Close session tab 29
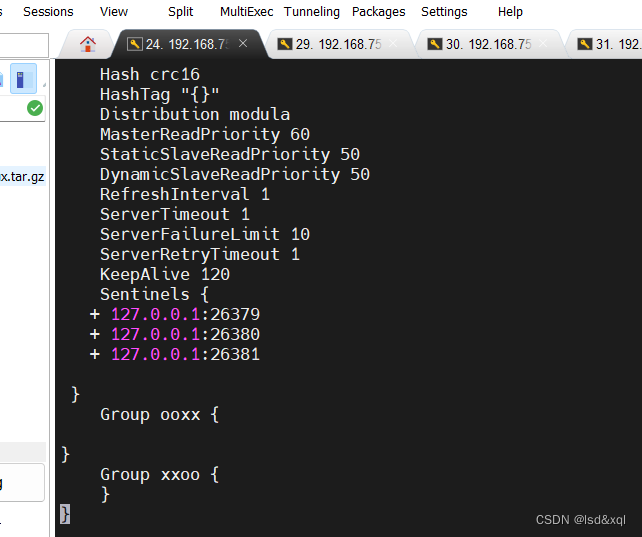 click(393, 43)
